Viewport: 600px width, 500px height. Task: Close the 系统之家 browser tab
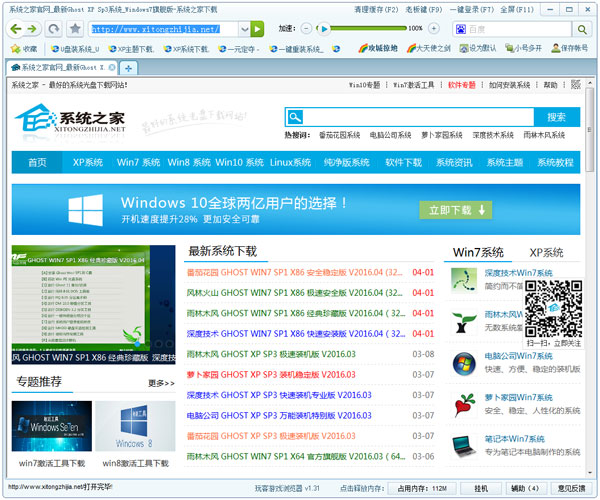click(x=115, y=67)
